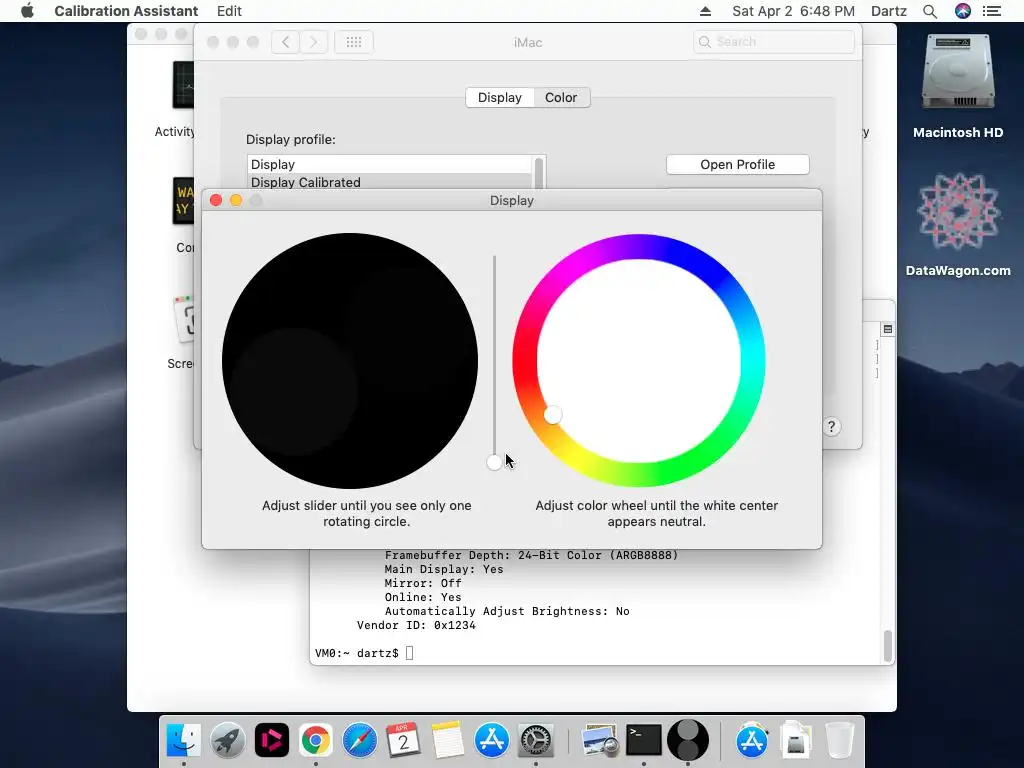Go back in iMac preferences window
Screen dimensions: 1024x768
(285, 42)
